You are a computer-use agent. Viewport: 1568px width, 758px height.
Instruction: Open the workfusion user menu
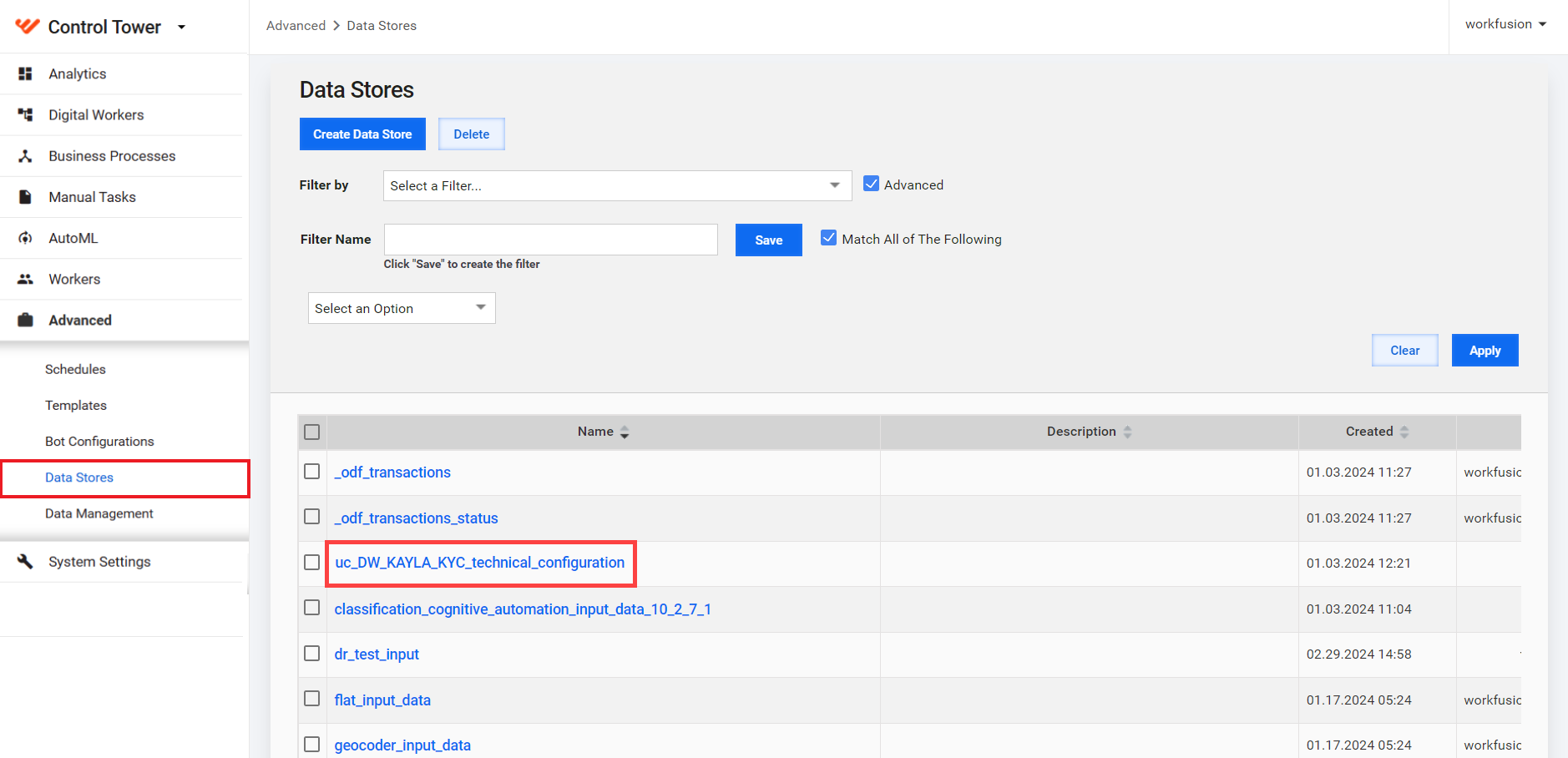[x=1505, y=24]
